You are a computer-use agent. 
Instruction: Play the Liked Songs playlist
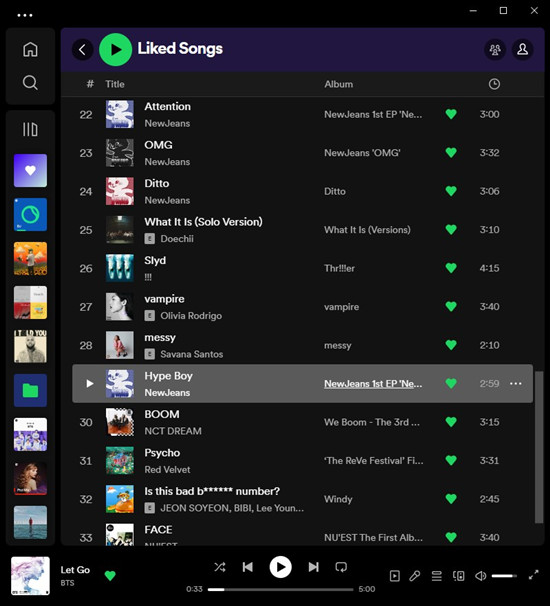[x=116, y=49]
